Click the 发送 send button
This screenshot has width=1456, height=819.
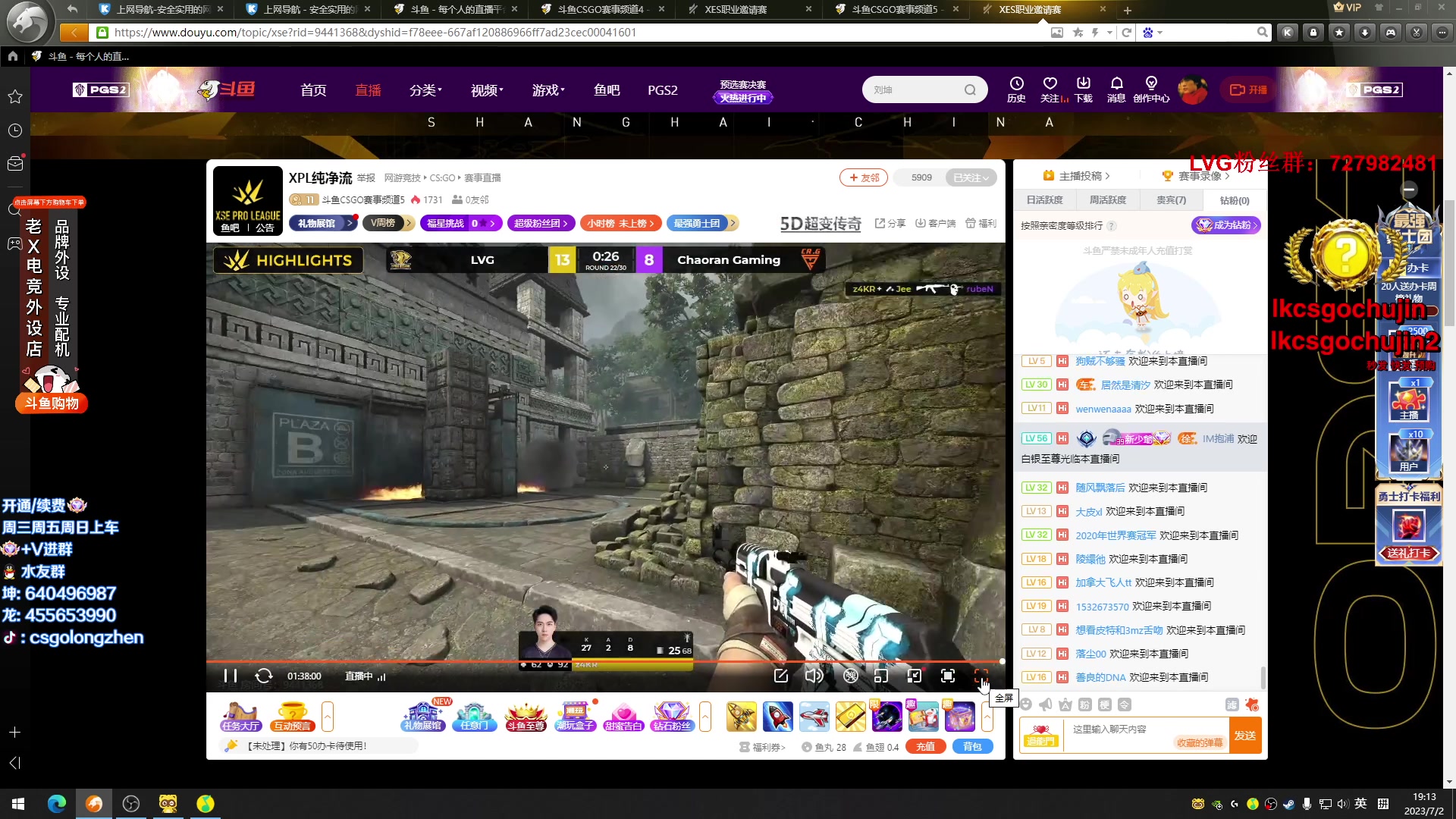tap(1245, 735)
